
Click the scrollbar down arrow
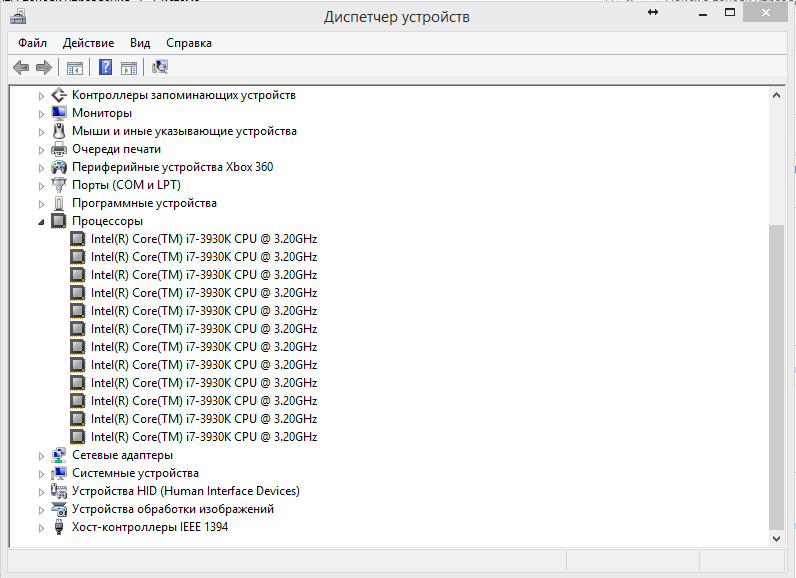[x=776, y=538]
